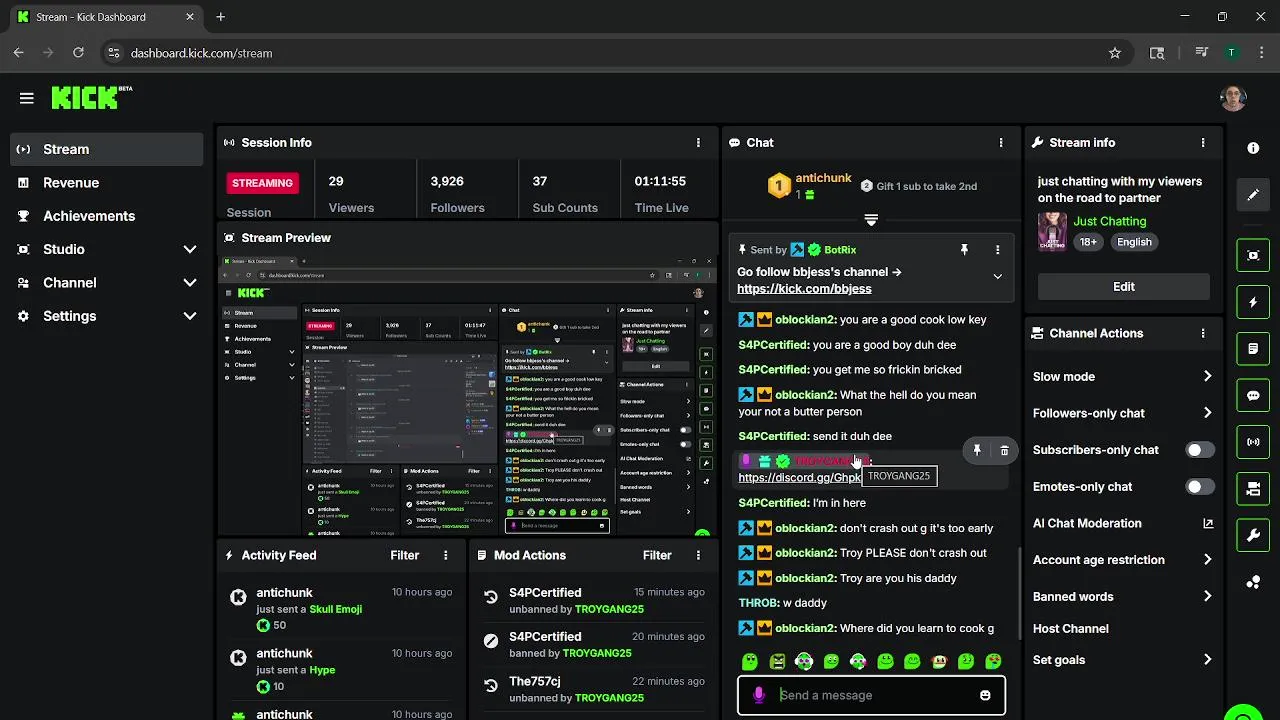
Task: Delete the hovered TROYGANG25 chat message
Action: coord(1004,451)
